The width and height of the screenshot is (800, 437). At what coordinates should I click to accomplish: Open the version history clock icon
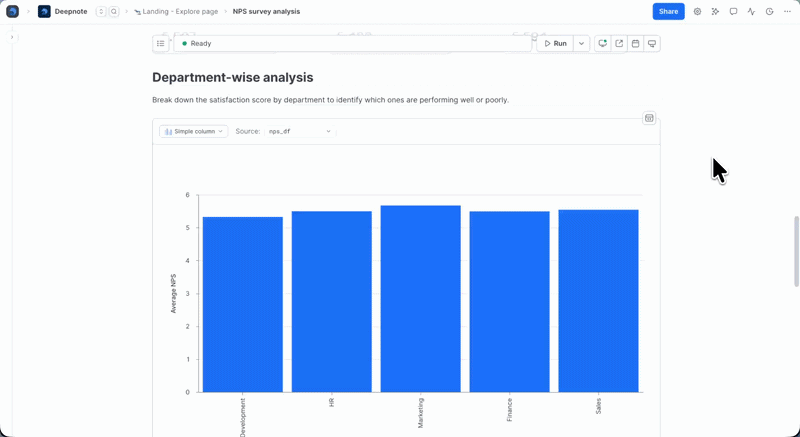coord(769,11)
